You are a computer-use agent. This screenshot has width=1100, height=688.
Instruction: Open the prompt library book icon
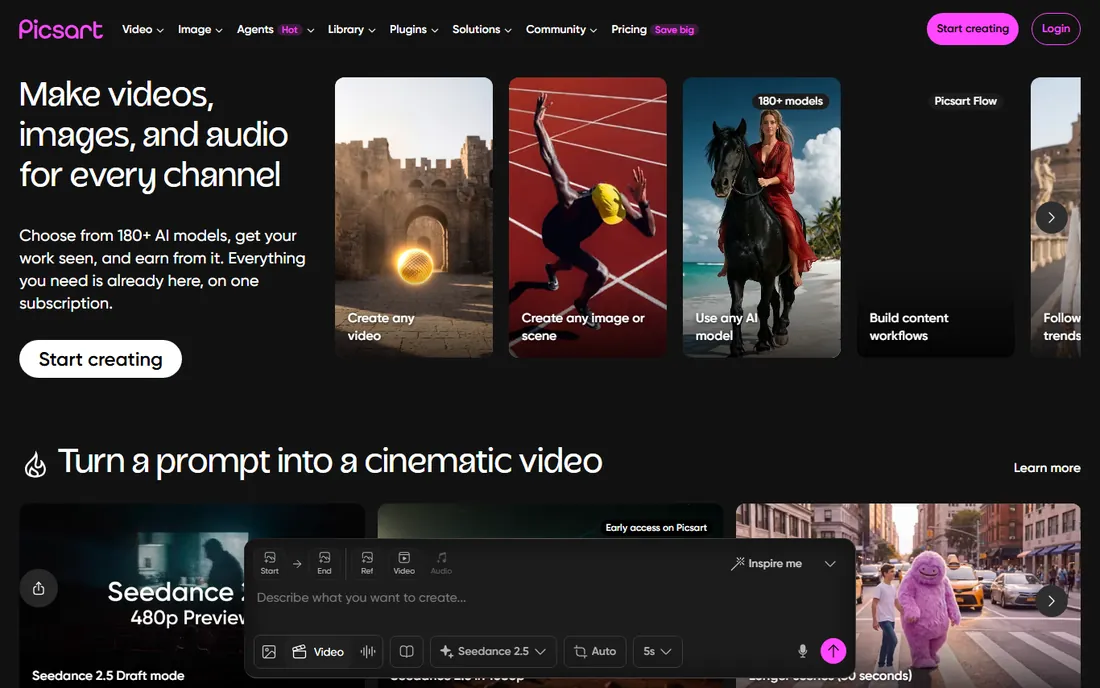[x=406, y=652]
